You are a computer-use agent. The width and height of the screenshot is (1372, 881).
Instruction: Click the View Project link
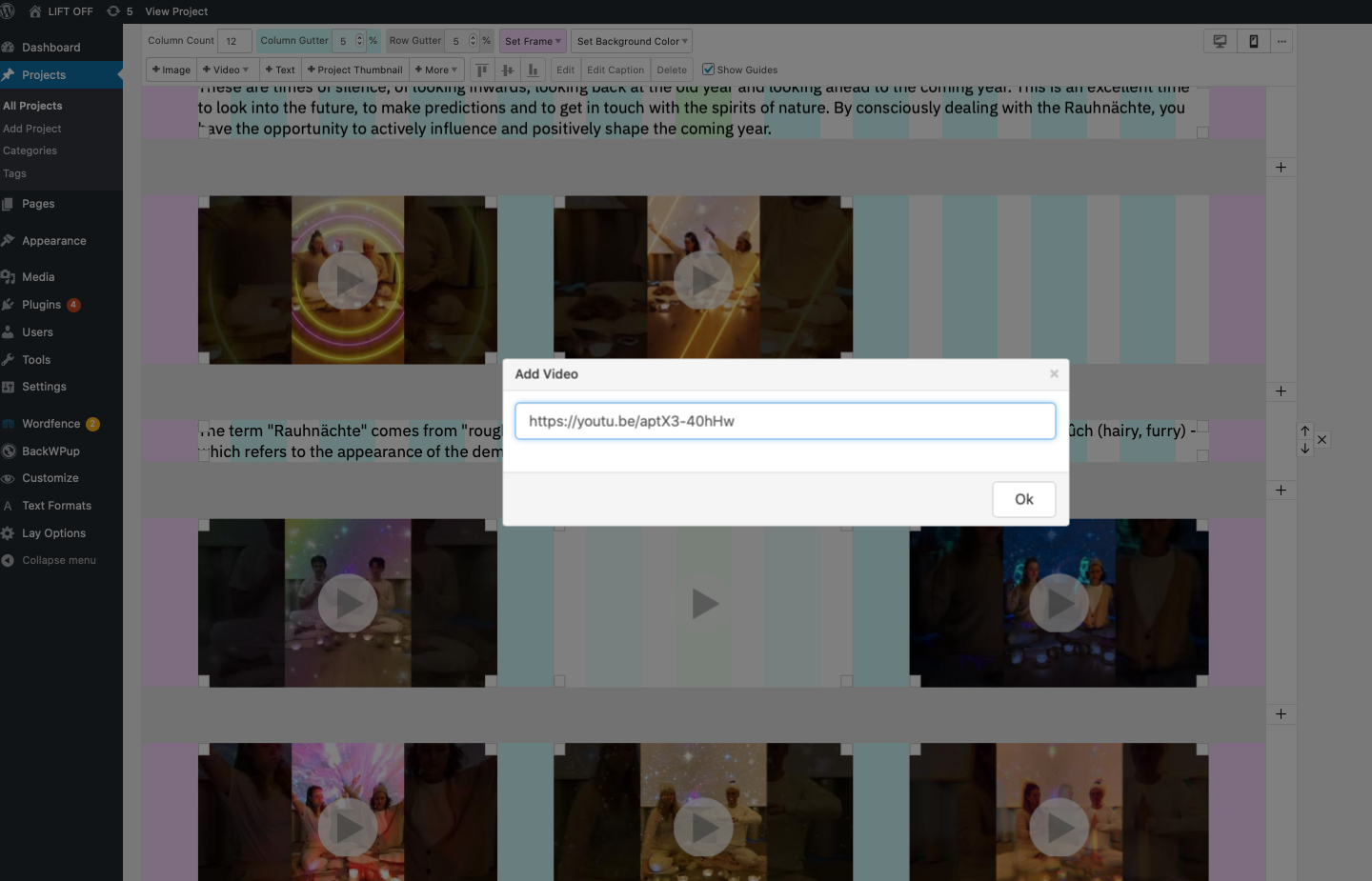(x=176, y=11)
